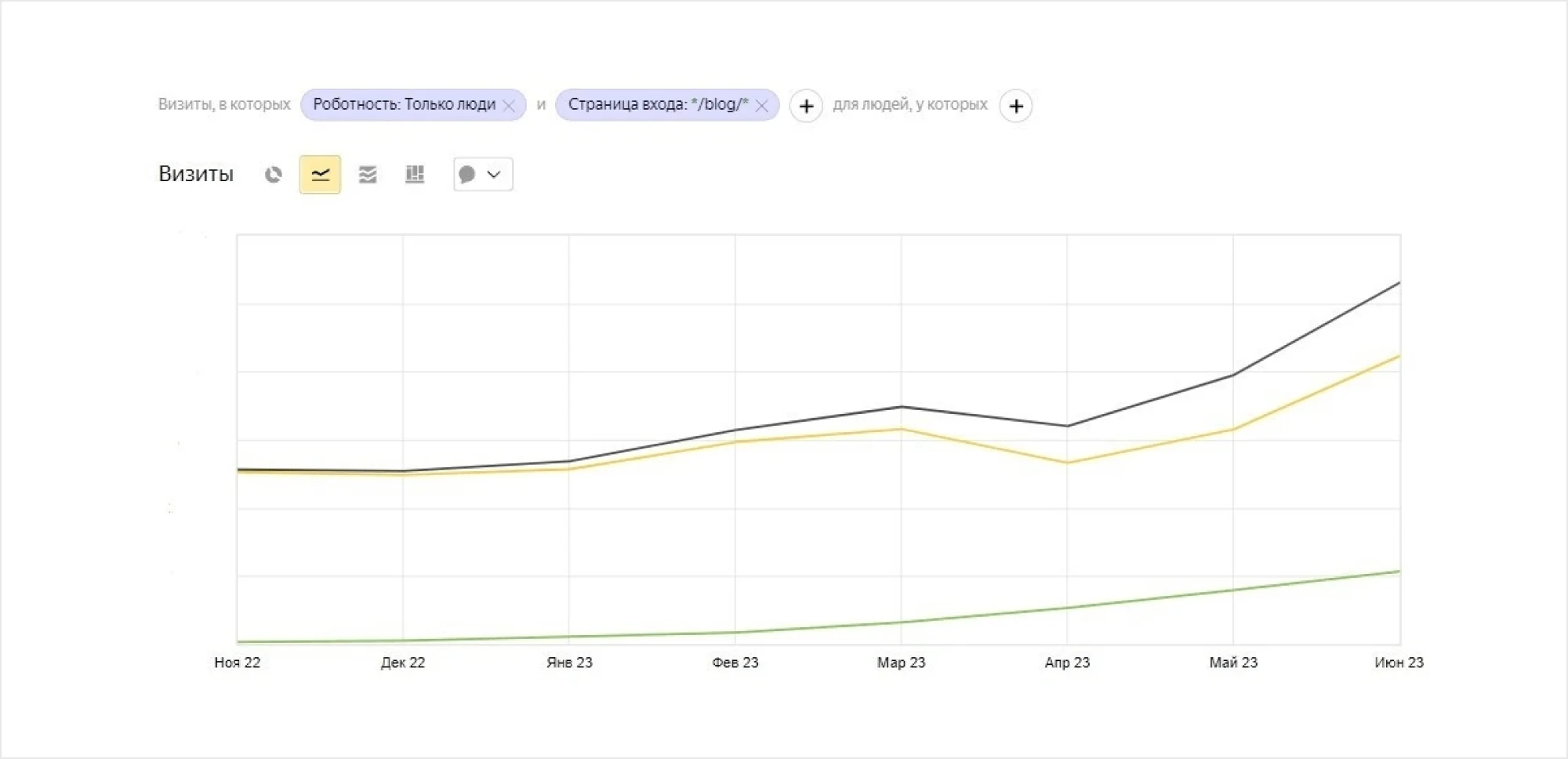Switch to the column chart view
This screenshot has width=1568, height=759.
415,175
